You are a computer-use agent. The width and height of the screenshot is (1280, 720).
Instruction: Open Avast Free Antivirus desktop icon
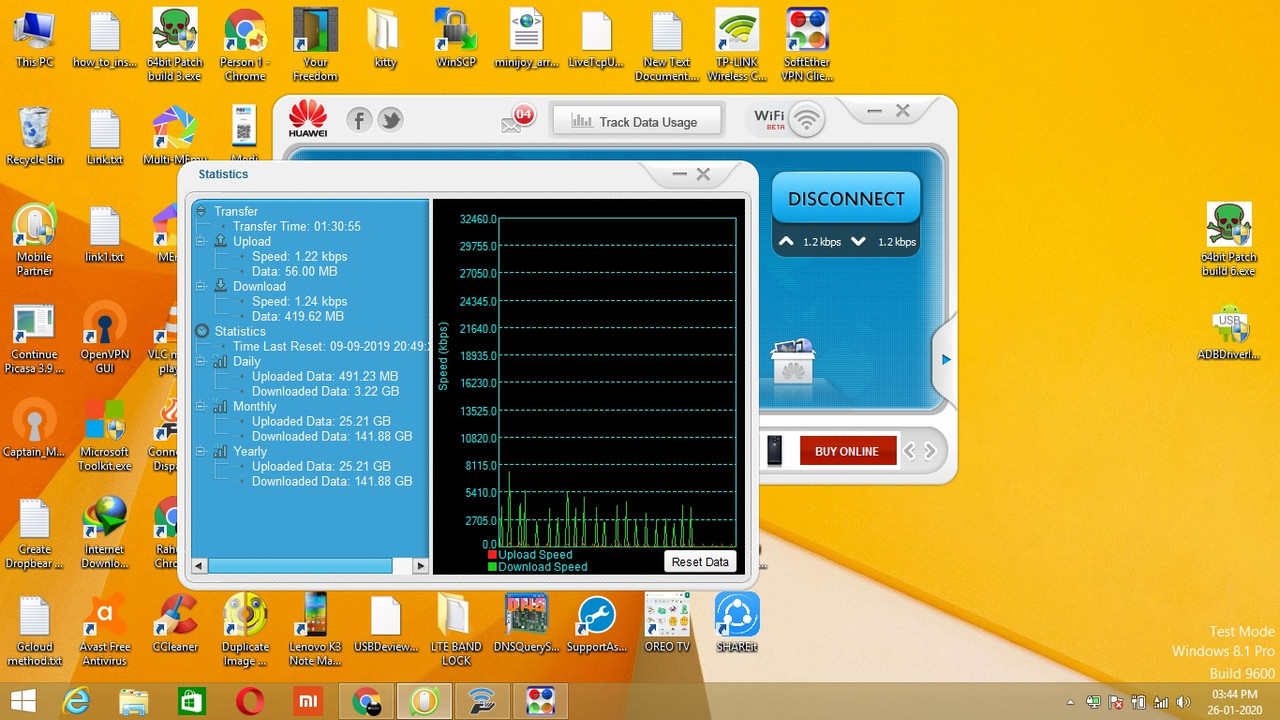pos(105,631)
